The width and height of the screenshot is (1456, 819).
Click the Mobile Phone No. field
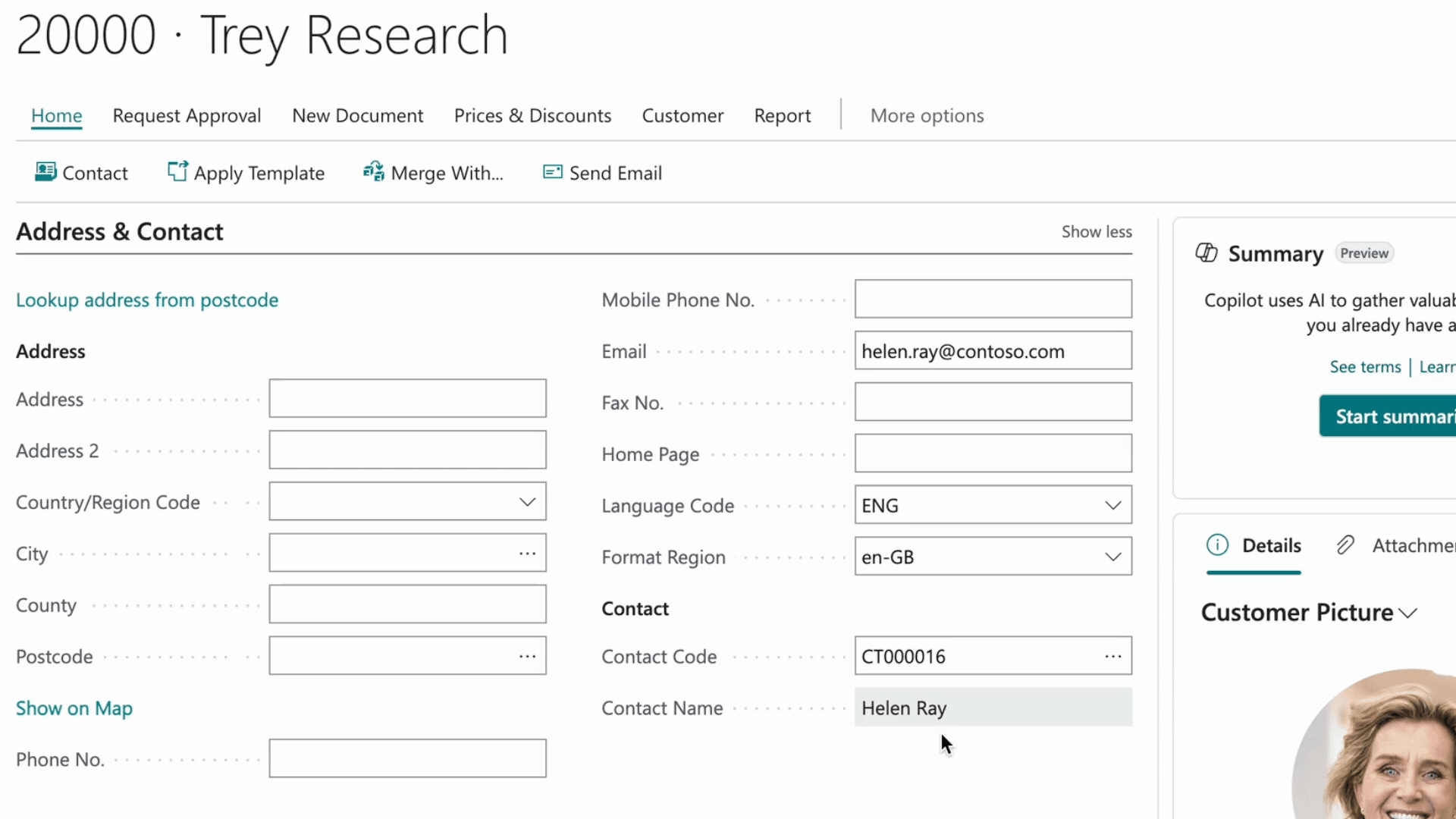click(993, 299)
